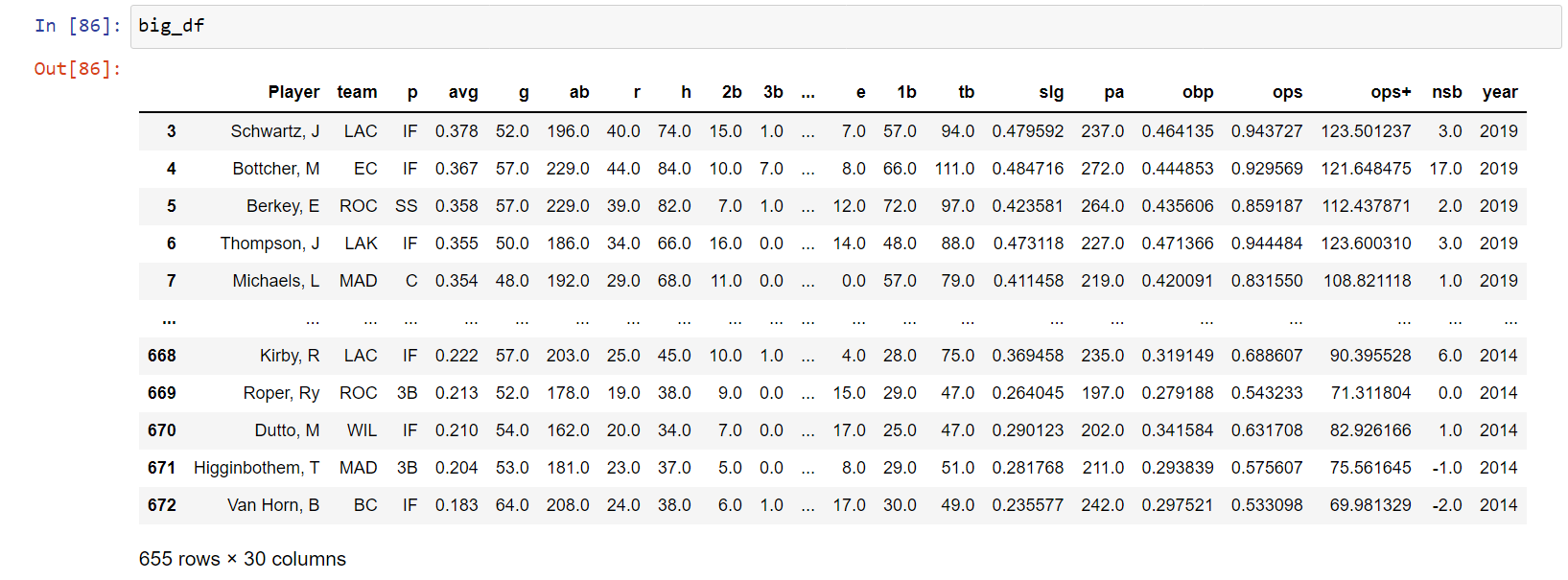Click the 655 rows × 30 columns summary
Viewport: 1568px width, 580px height.
pos(243,559)
